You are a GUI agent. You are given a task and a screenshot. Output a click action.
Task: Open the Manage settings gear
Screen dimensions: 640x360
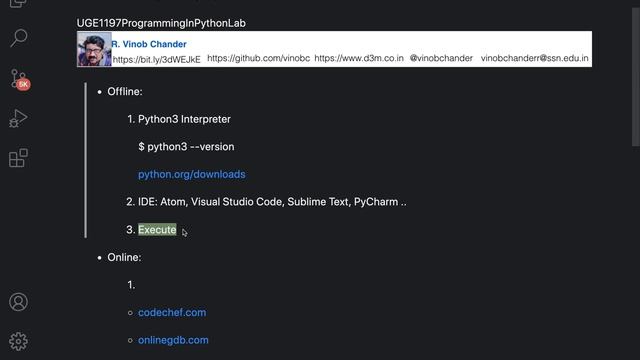pyautogui.click(x=18, y=341)
